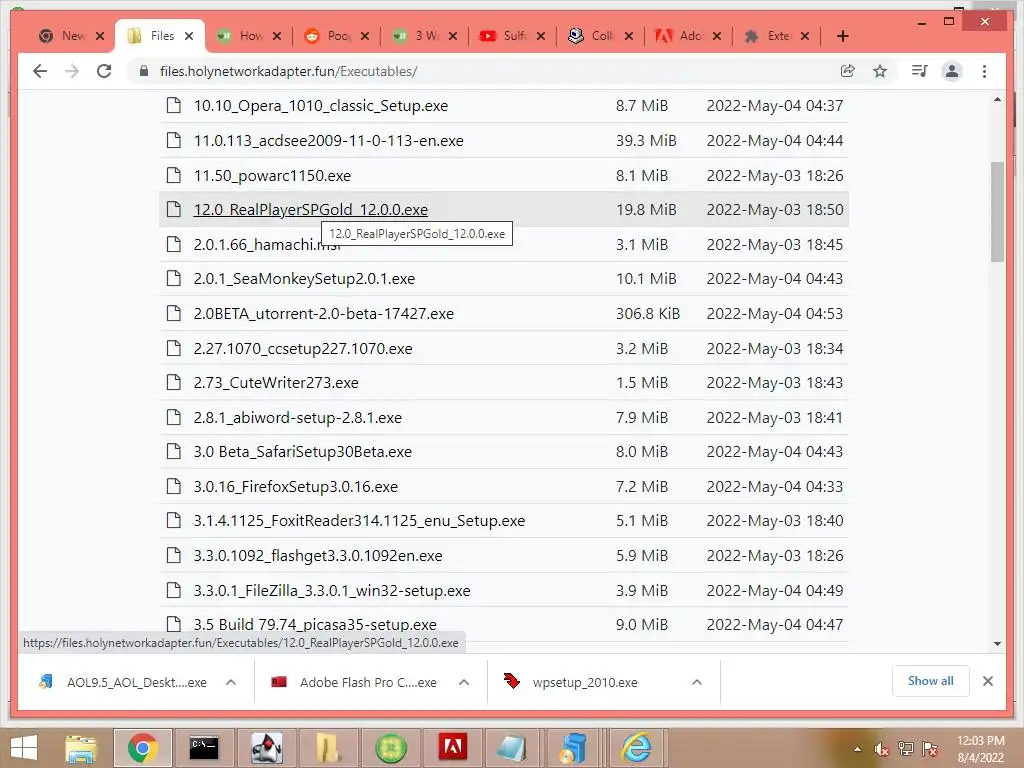The image size is (1024, 768).
Task: Select the 306.8 KiB size cell
Action: pyautogui.click(x=648, y=313)
